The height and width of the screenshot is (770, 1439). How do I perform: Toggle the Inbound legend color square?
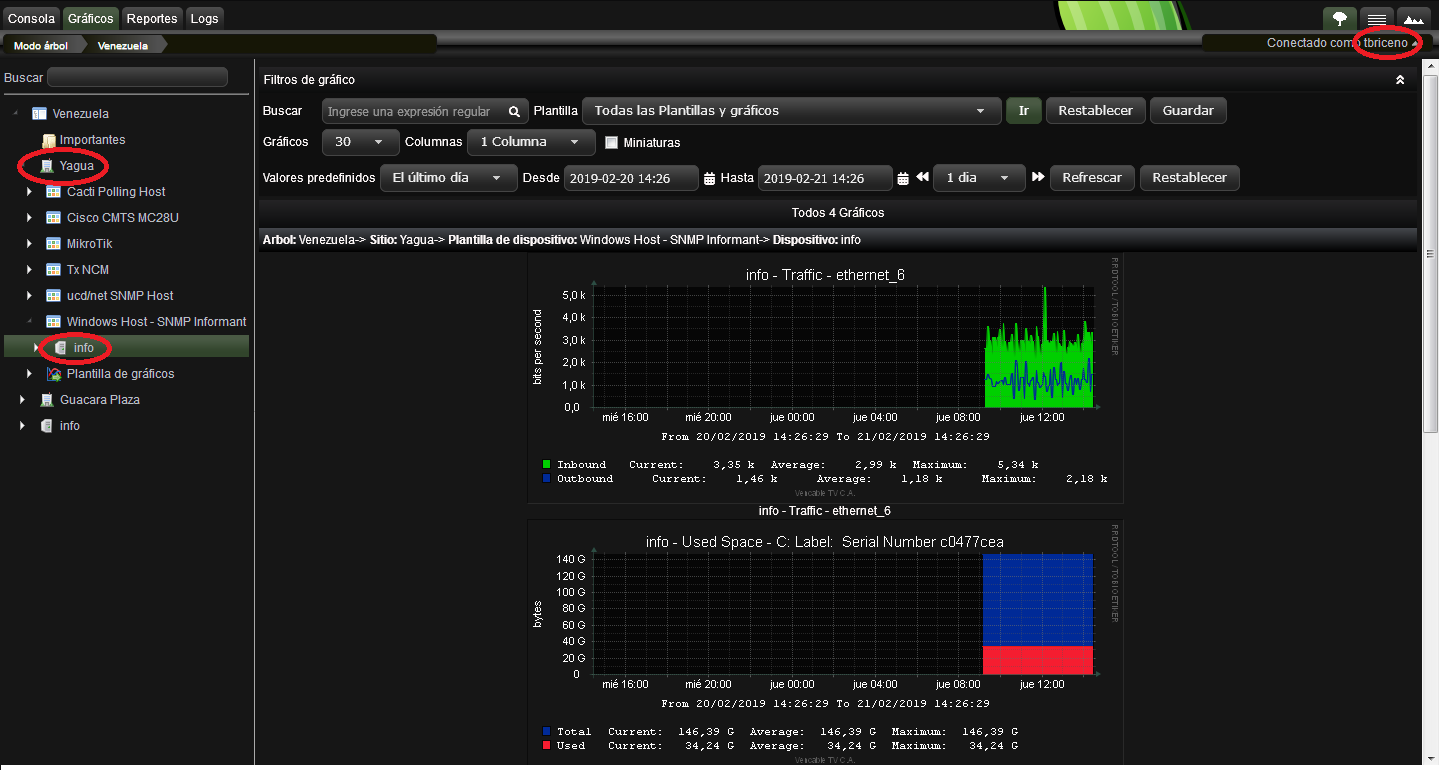(546, 464)
